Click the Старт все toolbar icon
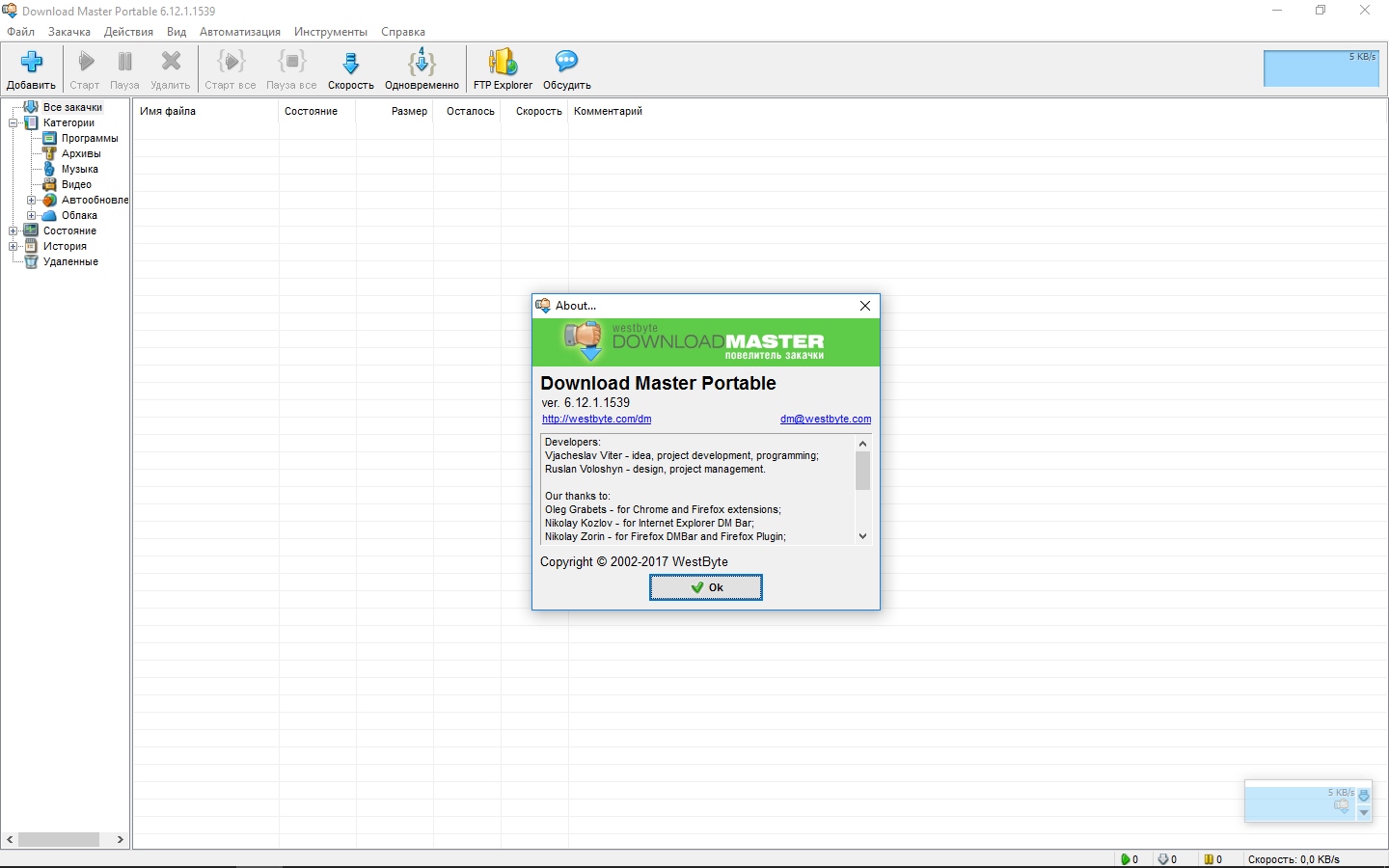This screenshot has height=868, width=1389. click(x=231, y=63)
